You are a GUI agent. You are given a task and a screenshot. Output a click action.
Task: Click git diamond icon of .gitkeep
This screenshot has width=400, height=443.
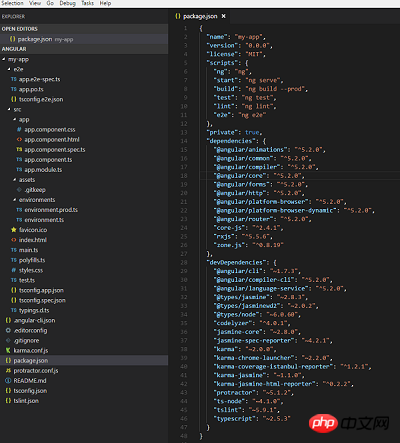coord(19,190)
